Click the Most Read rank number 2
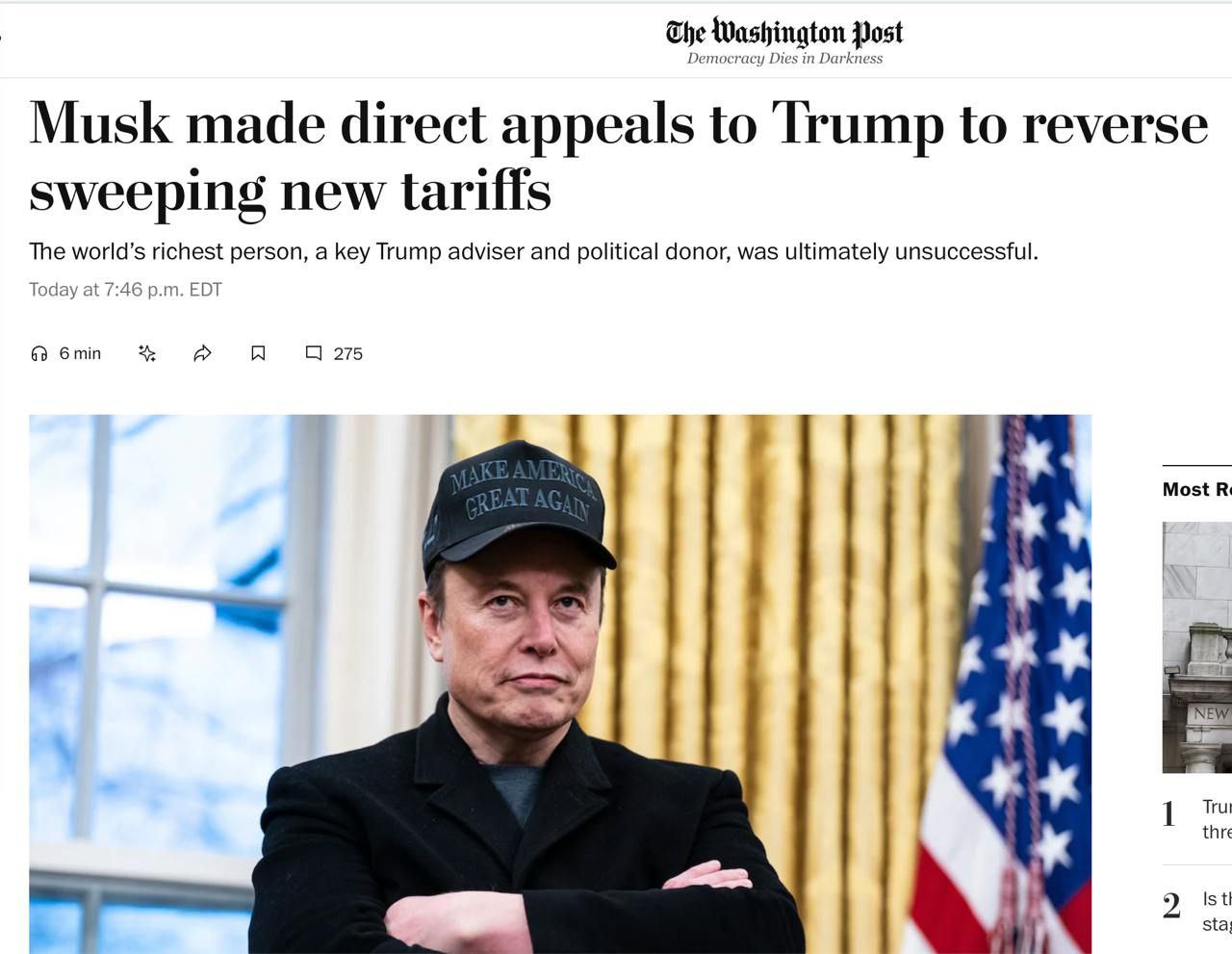1232x954 pixels. tap(1171, 906)
